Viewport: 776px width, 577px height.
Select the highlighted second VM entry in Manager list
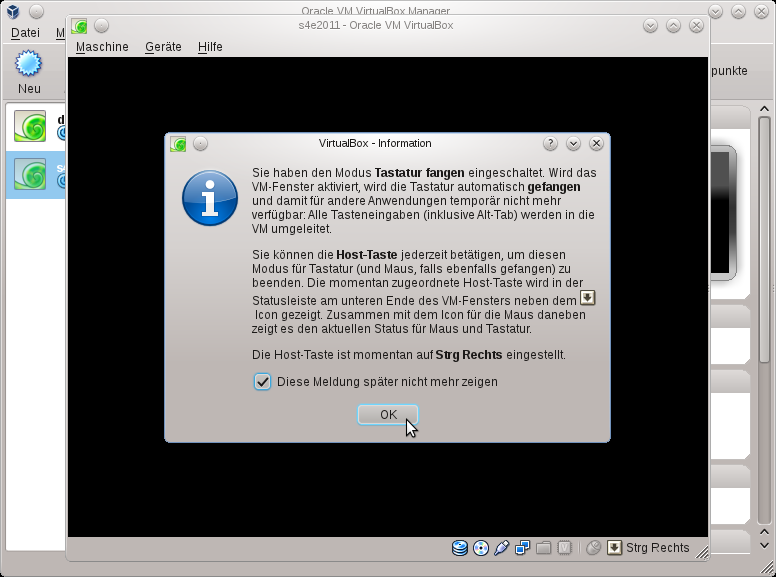[36, 174]
